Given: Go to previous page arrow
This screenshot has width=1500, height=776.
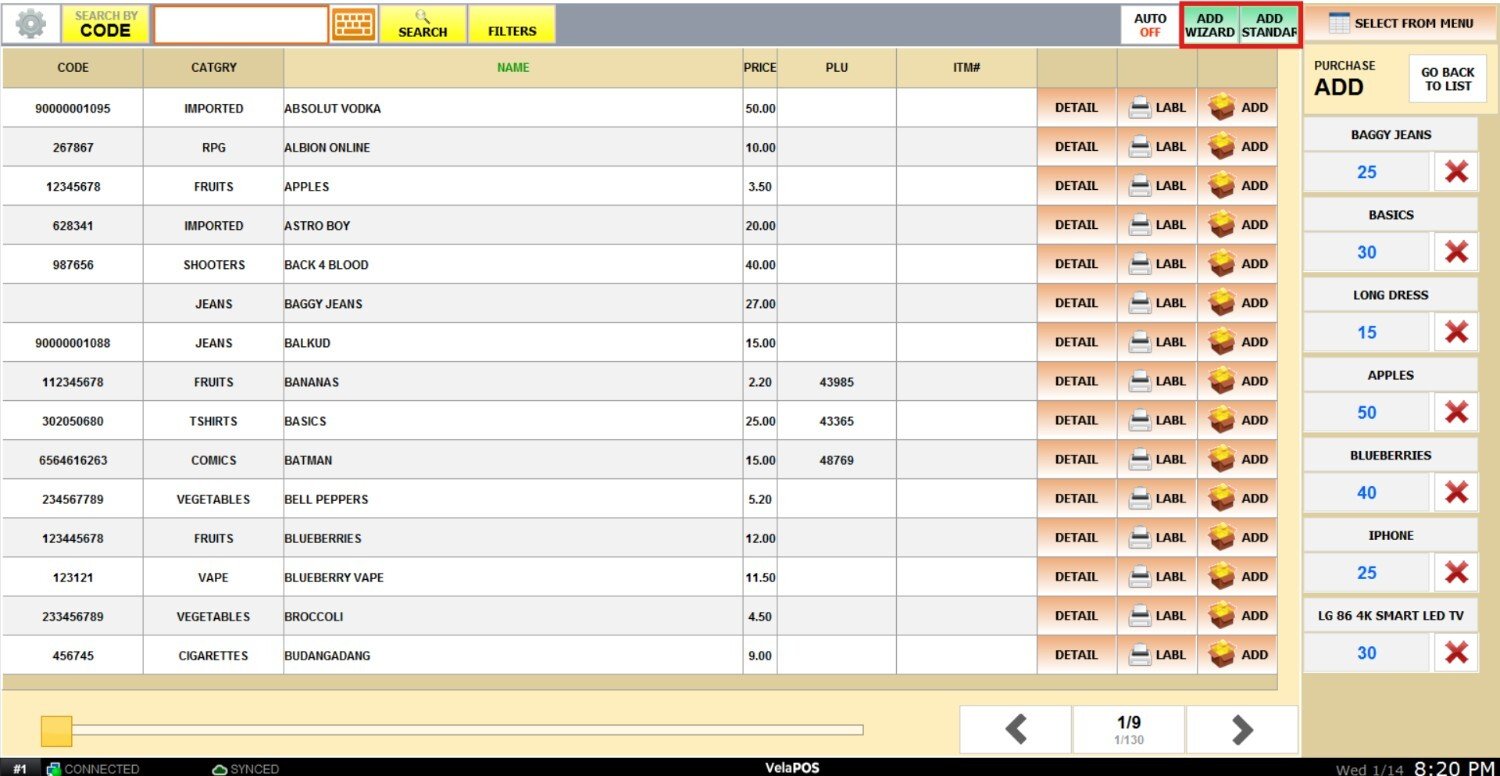Looking at the screenshot, I should [x=1016, y=729].
